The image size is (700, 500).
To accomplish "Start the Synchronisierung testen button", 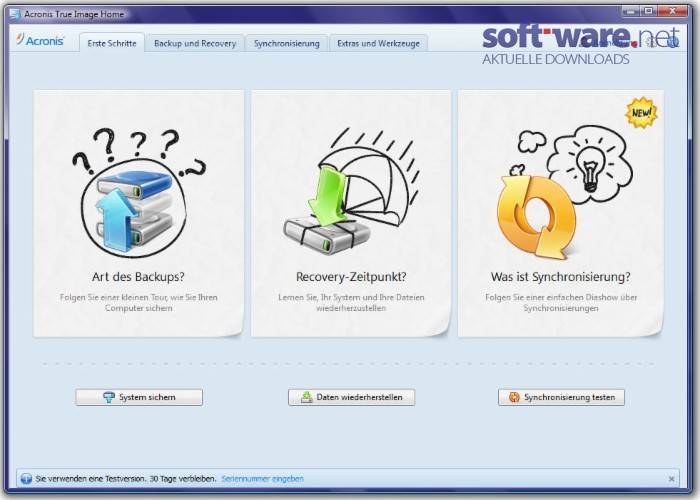I will (561, 397).
